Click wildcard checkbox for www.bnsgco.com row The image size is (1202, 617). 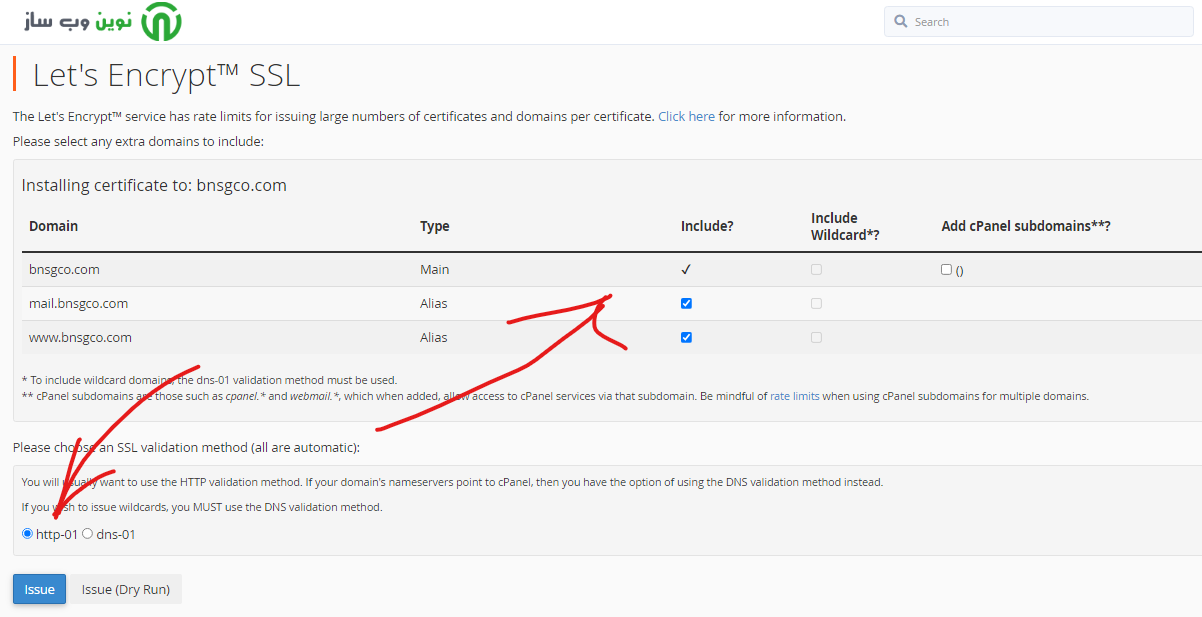click(x=817, y=338)
